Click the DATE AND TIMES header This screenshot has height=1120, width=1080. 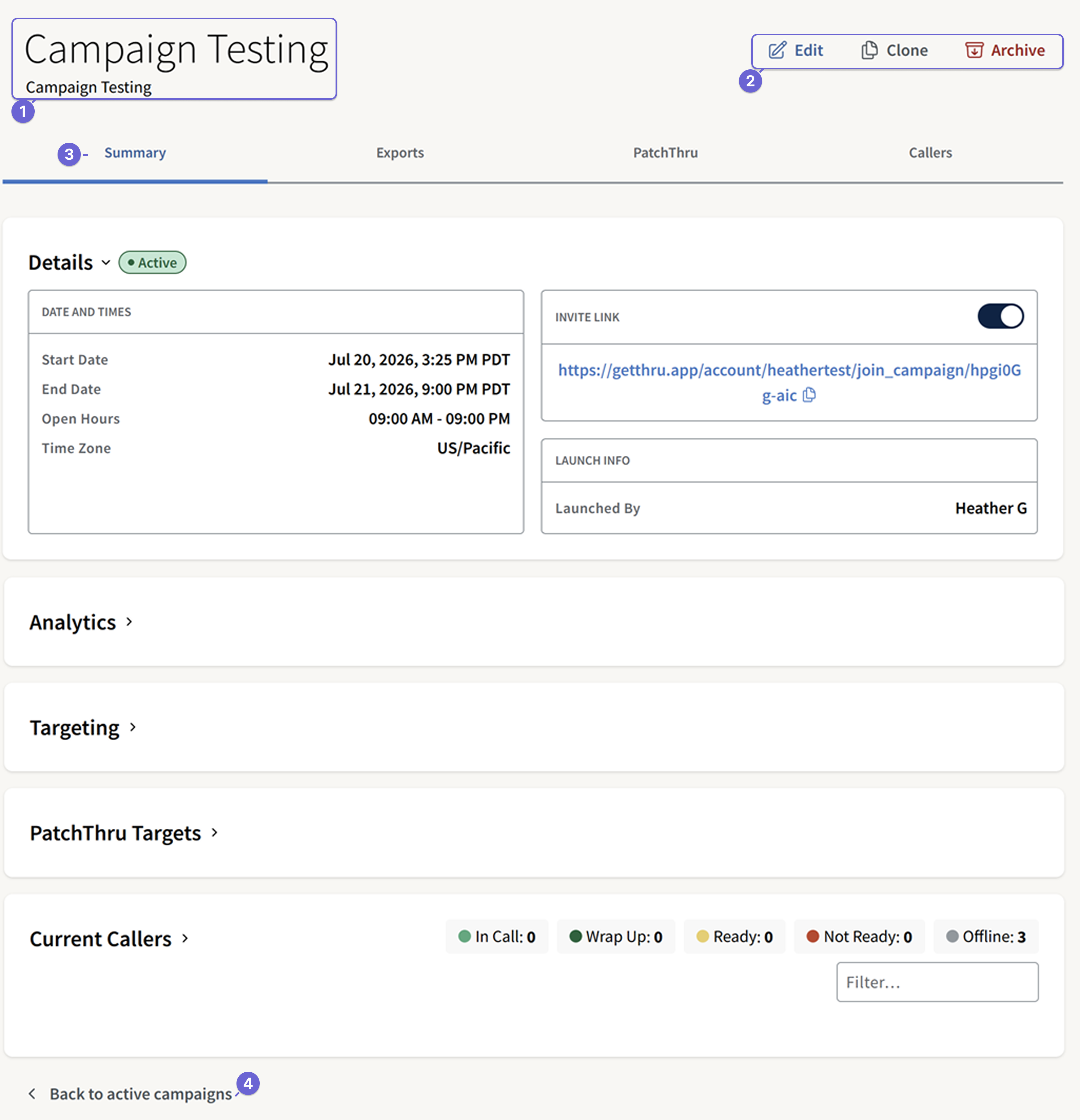pos(86,312)
